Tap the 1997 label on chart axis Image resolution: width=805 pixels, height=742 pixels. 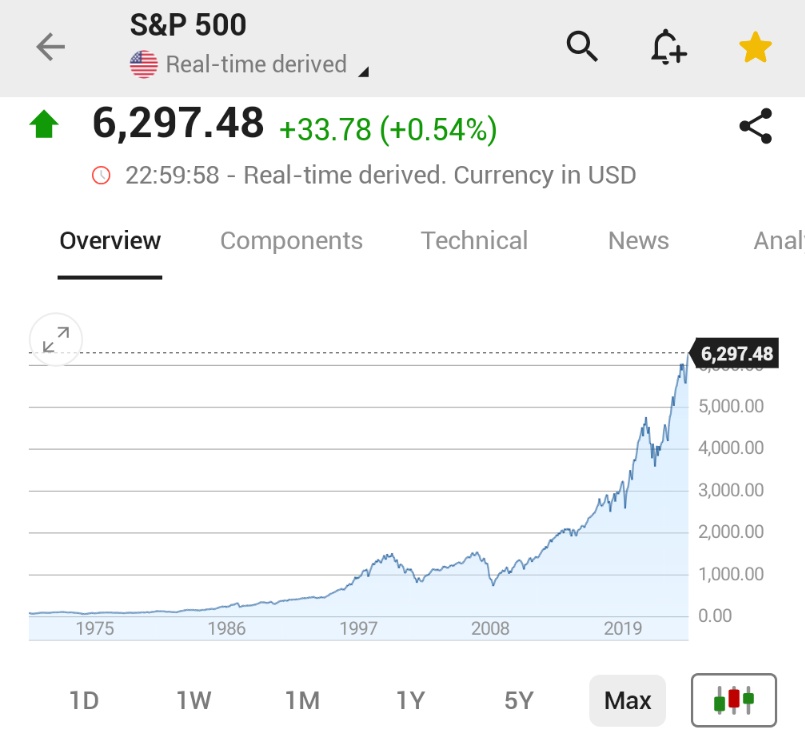pyautogui.click(x=358, y=629)
